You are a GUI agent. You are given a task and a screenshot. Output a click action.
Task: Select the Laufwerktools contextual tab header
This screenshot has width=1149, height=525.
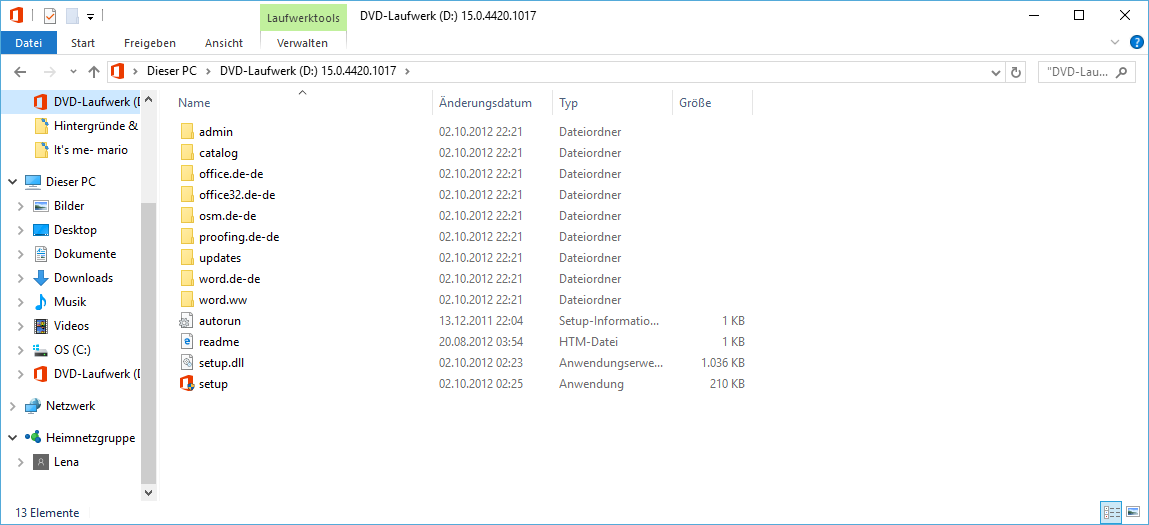click(303, 17)
